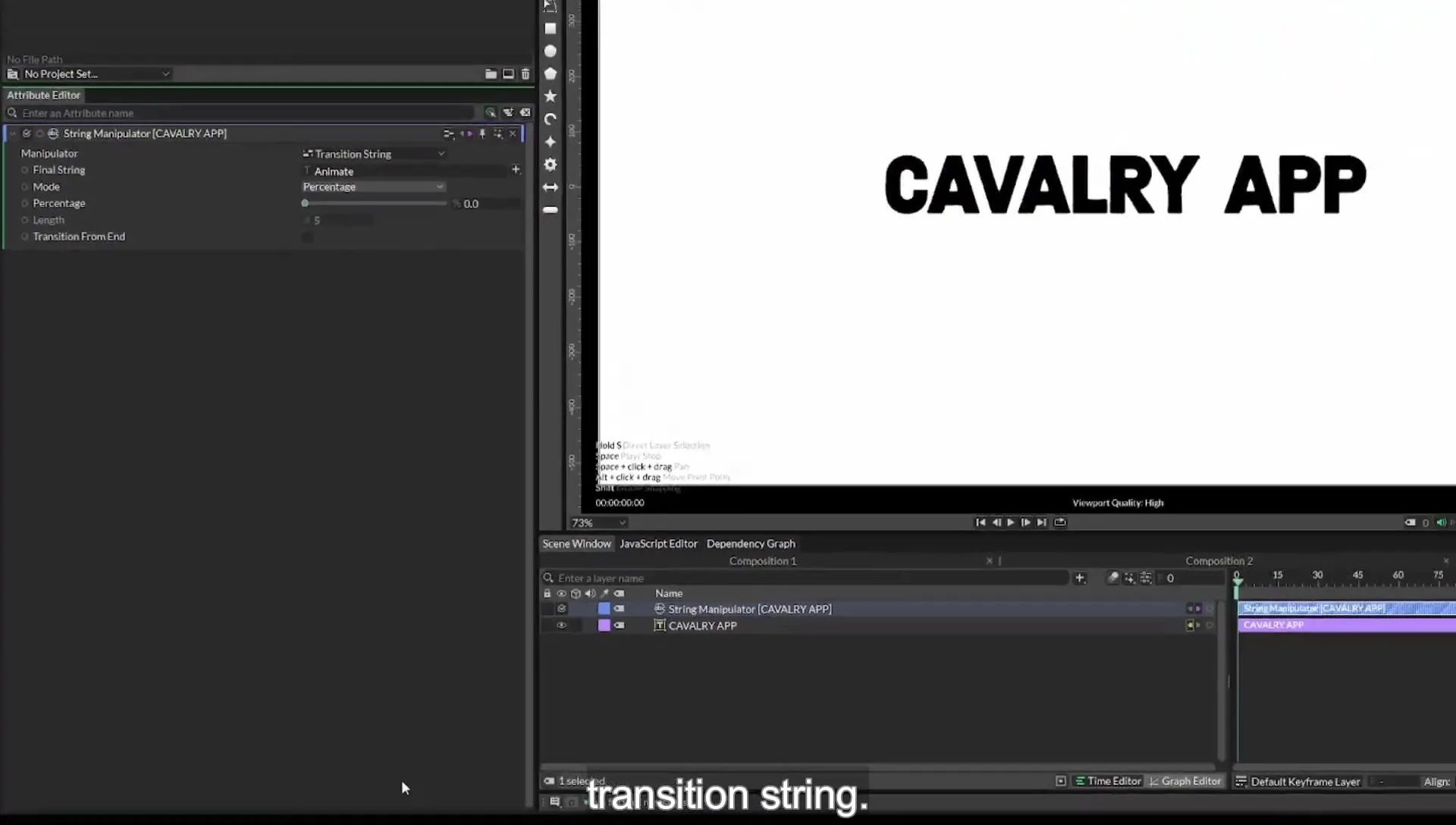Viewport: 1456px width, 825px height.
Task: Toggle viewport audio speaker icon
Action: [1441, 522]
